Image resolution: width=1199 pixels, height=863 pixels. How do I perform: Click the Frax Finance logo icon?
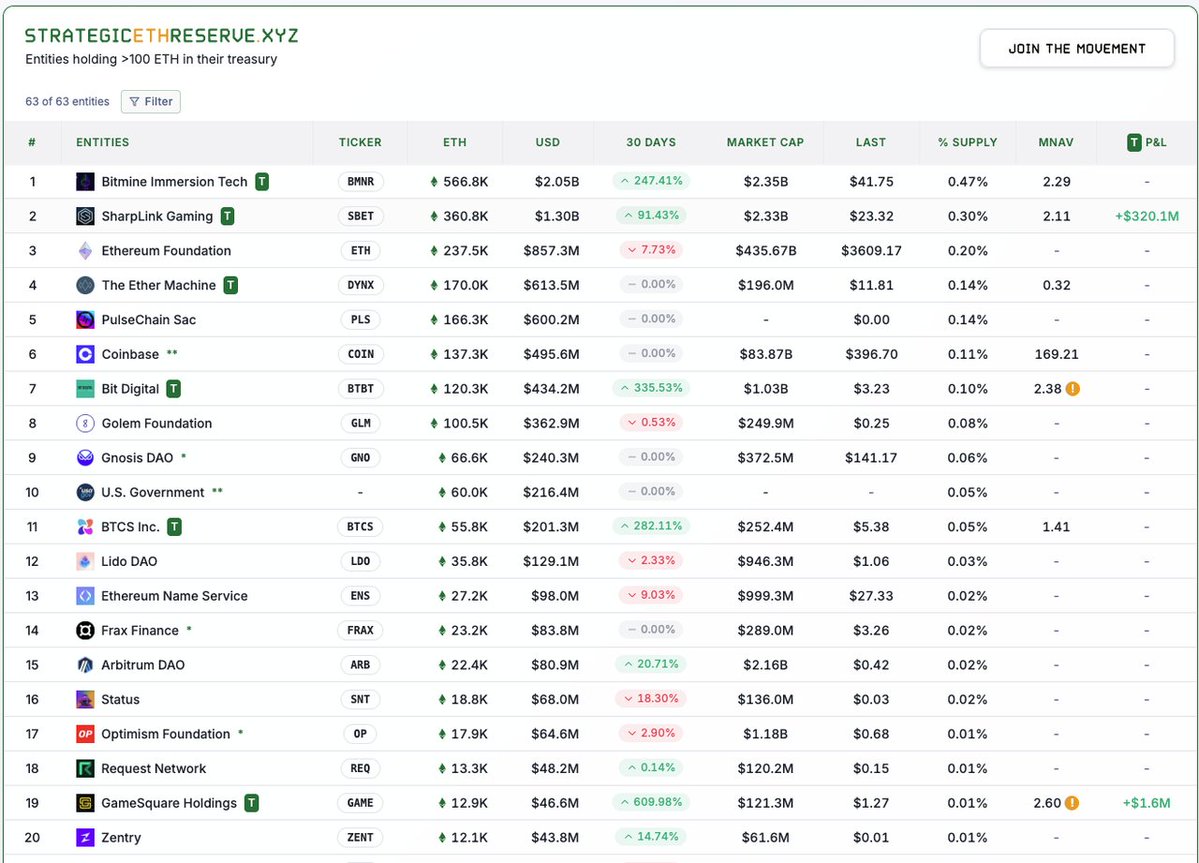85,630
